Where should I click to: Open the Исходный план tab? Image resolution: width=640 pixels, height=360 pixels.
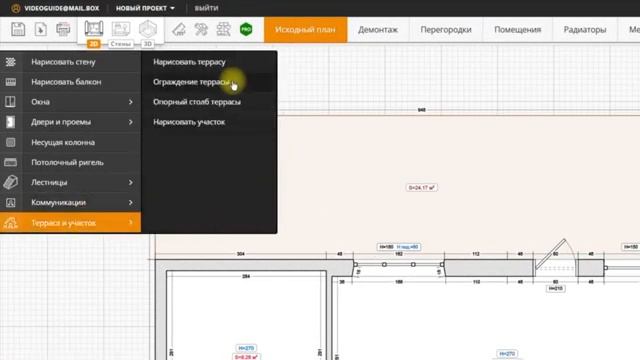click(x=305, y=29)
